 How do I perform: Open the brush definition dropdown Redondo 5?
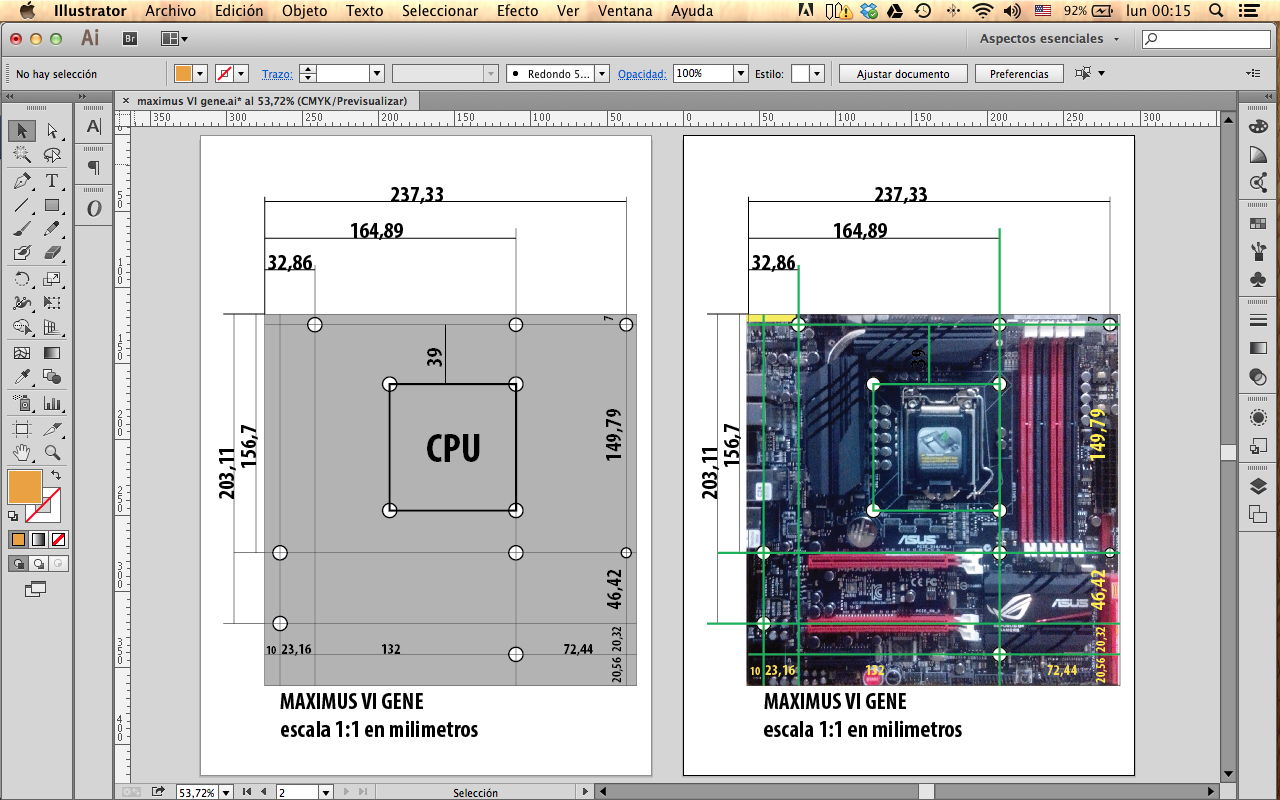tap(602, 74)
